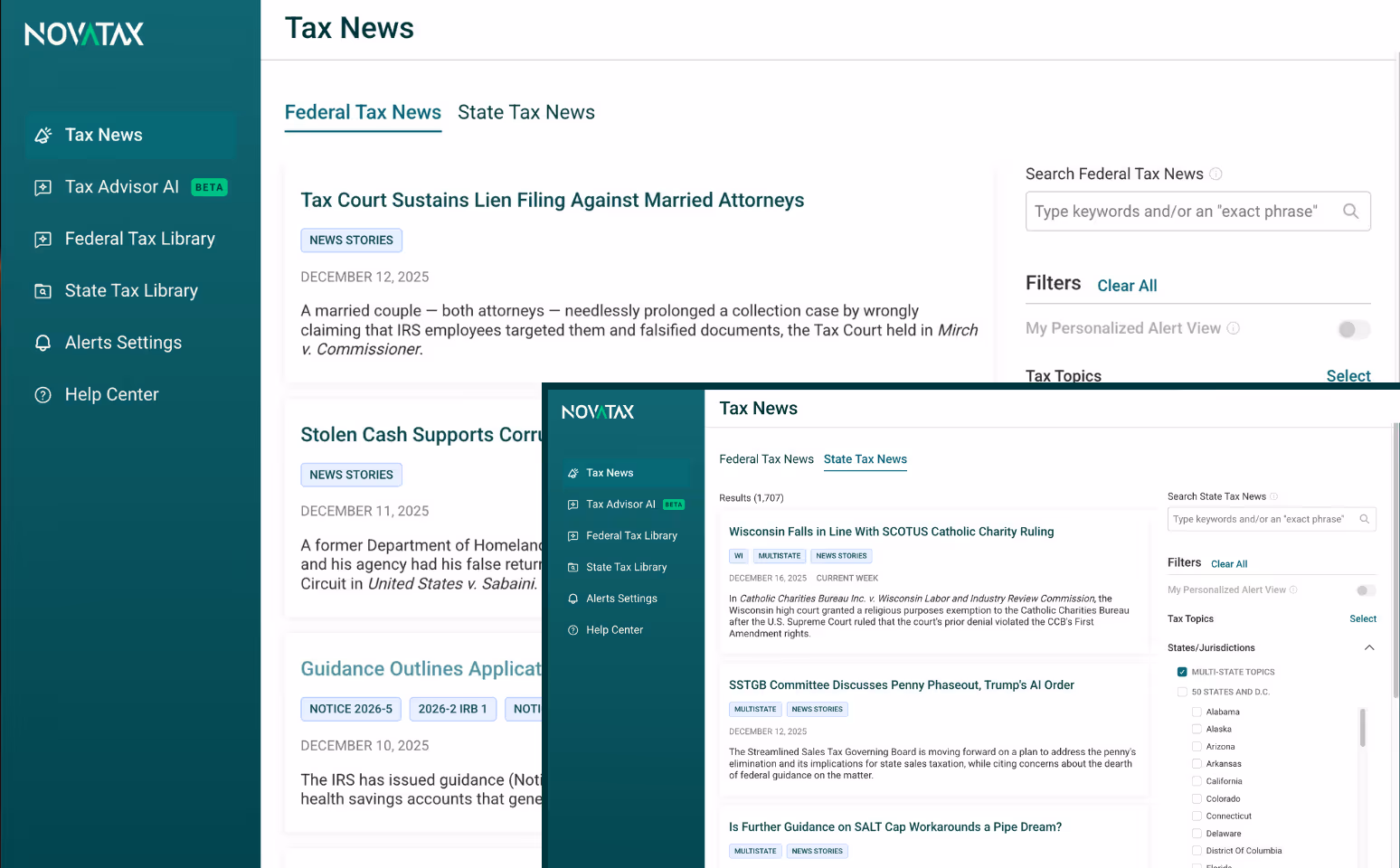Check the Alabama checkbox

pos(1197,712)
